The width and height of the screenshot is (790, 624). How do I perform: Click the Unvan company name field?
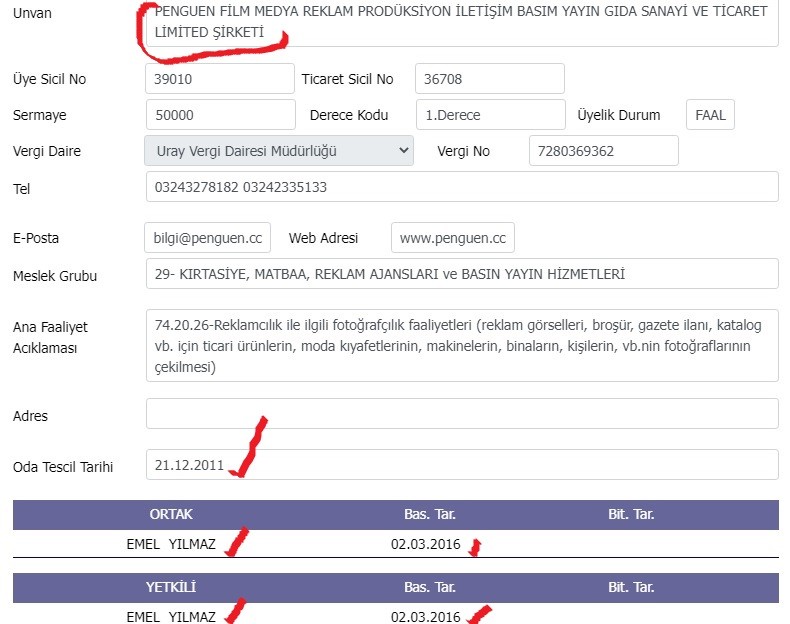[x=462, y=22]
